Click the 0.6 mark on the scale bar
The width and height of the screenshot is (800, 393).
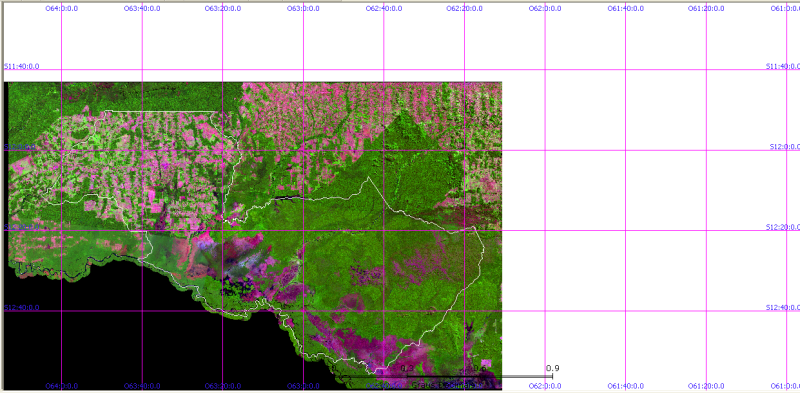(x=479, y=368)
